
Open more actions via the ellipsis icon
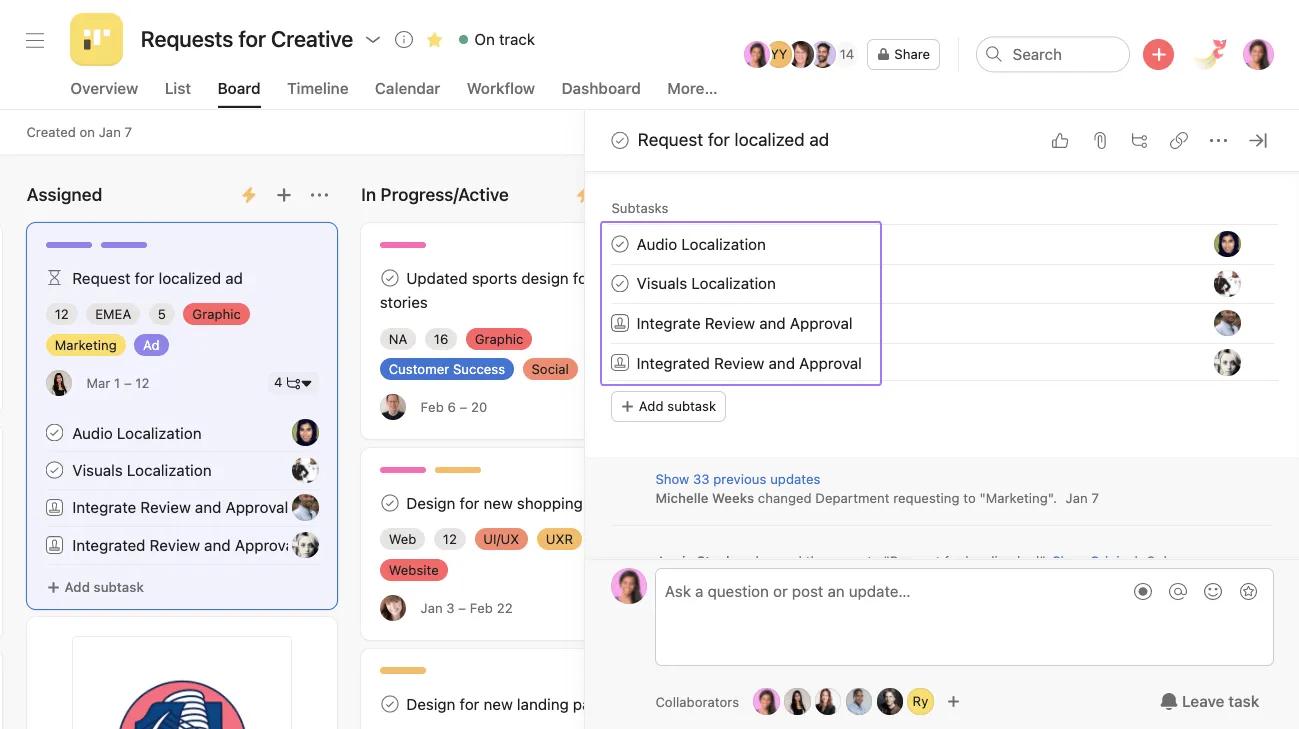tap(1218, 140)
